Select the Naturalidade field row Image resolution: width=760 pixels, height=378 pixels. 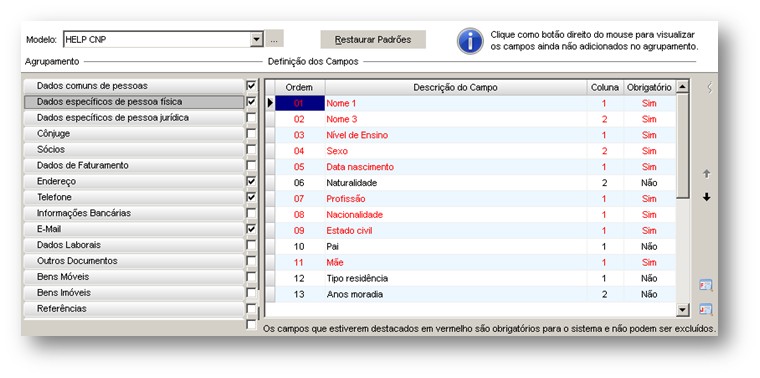coord(470,183)
